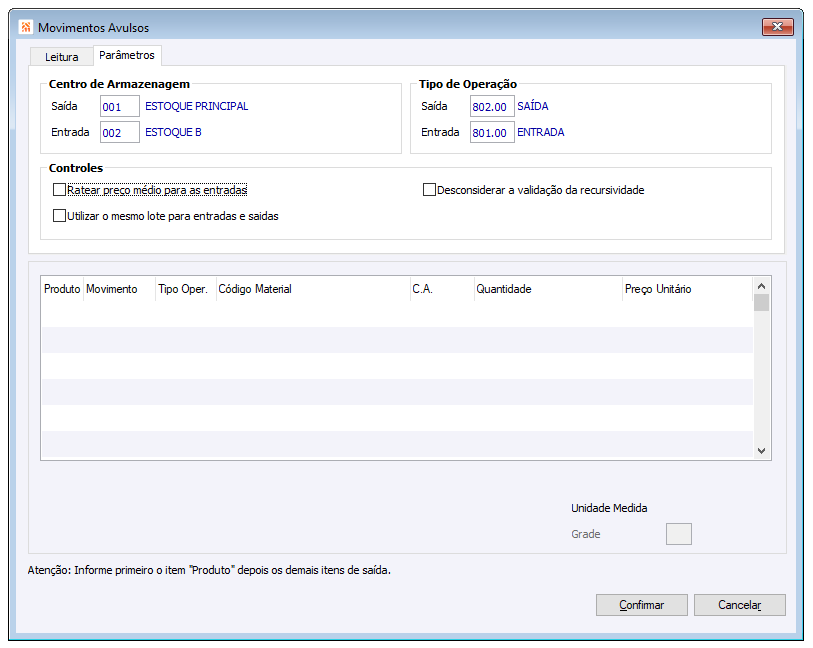Click the Confirmar button
Screen dimensions: 813x648
[642, 605]
